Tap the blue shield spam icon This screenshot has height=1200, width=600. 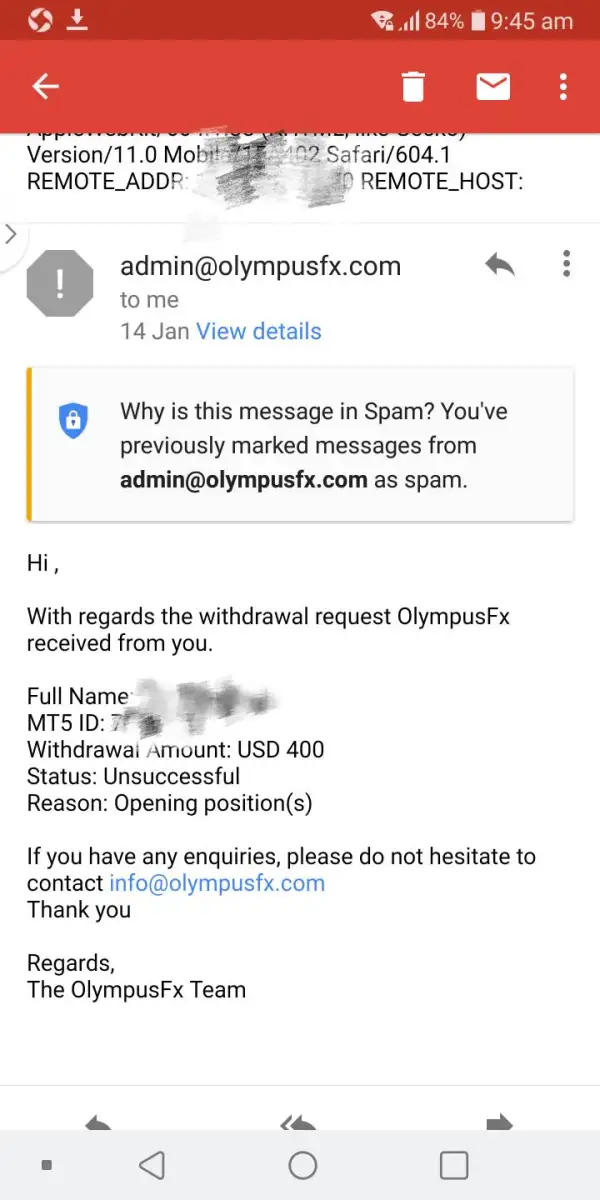[x=73, y=420]
